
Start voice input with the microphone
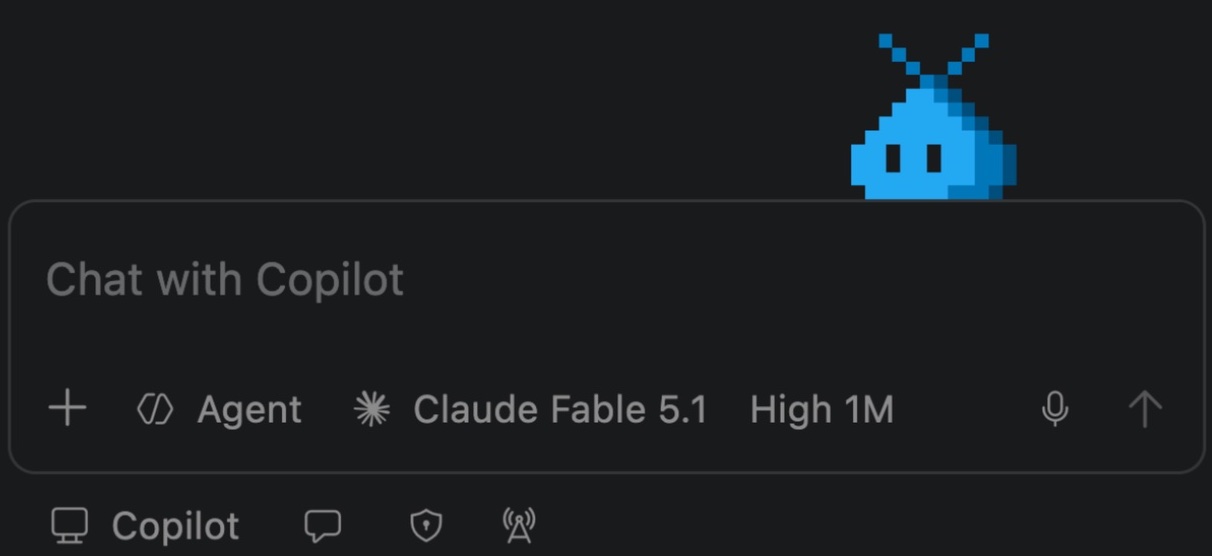1055,409
